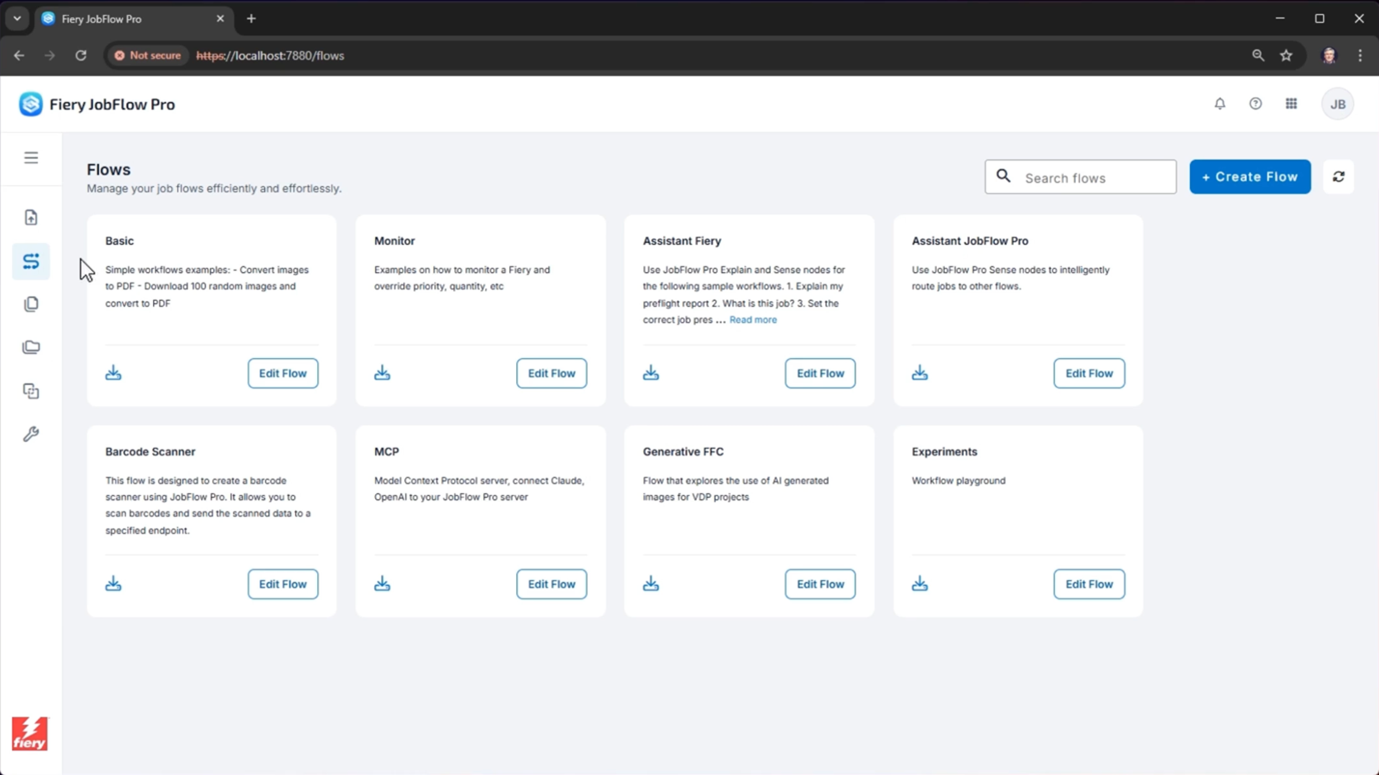Click Edit Flow for Barcode Scanner

pyautogui.click(x=282, y=584)
